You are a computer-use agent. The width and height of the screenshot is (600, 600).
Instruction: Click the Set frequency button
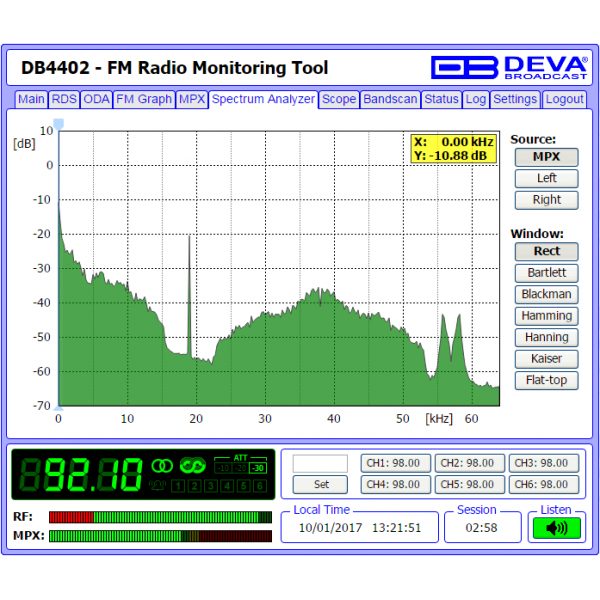pos(320,484)
